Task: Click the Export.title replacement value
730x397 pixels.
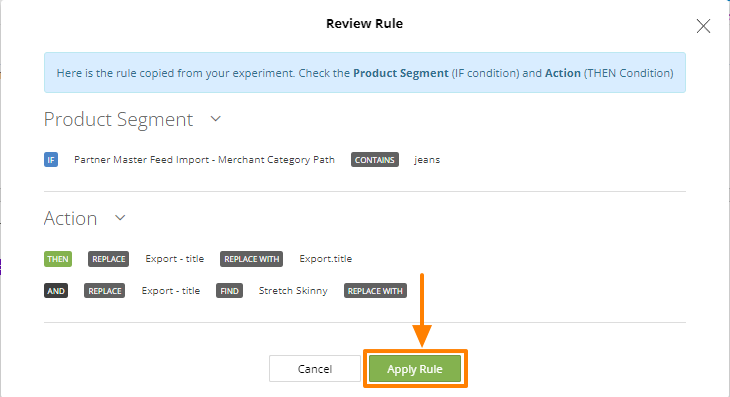Action: [x=326, y=259]
